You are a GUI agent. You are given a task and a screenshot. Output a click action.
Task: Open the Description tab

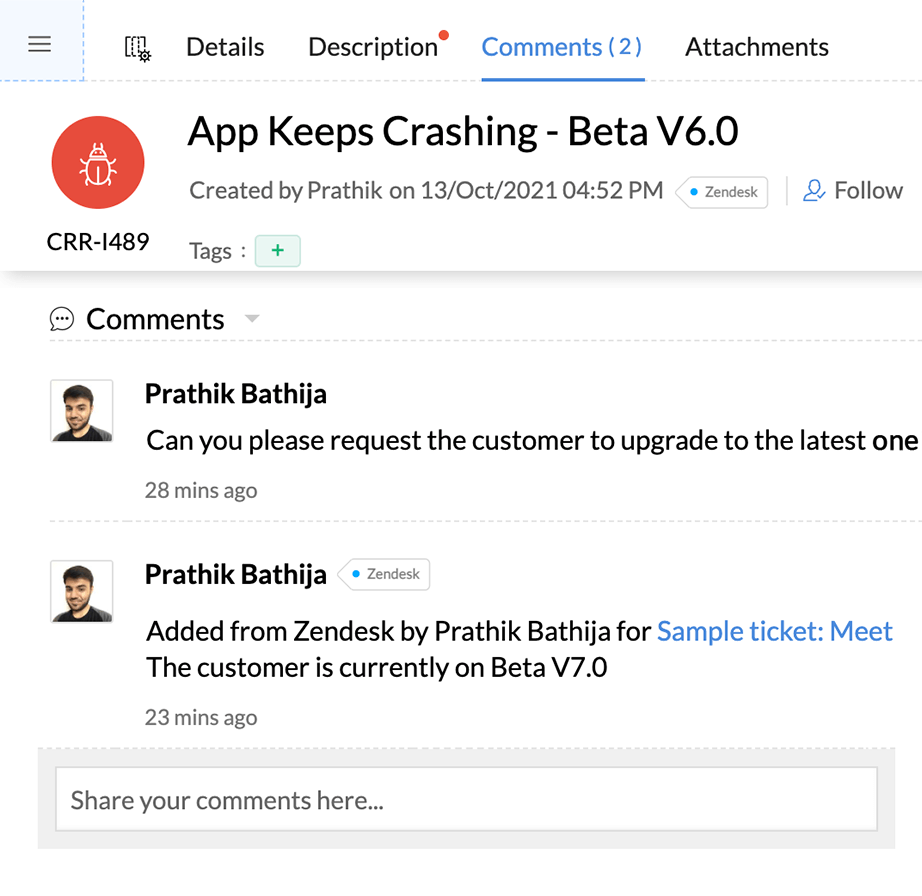(372, 47)
